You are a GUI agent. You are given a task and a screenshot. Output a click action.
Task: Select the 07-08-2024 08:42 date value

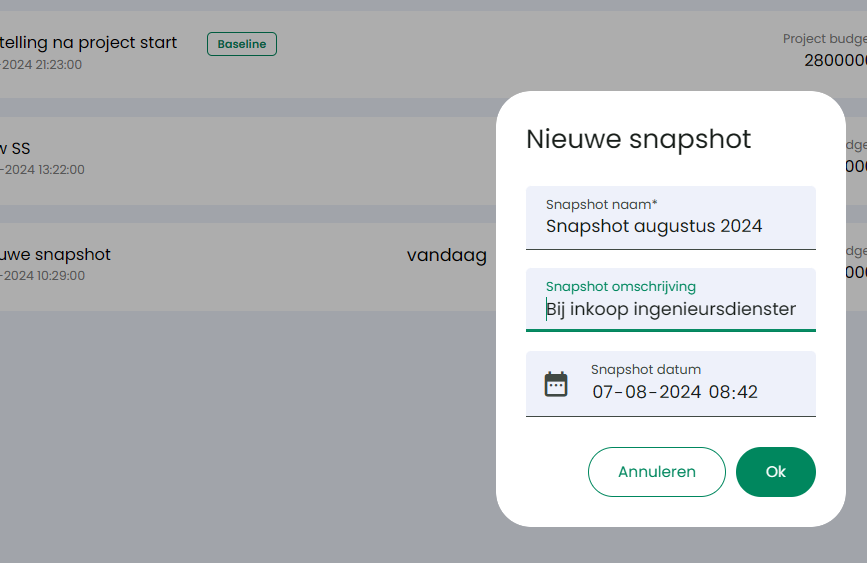675,392
